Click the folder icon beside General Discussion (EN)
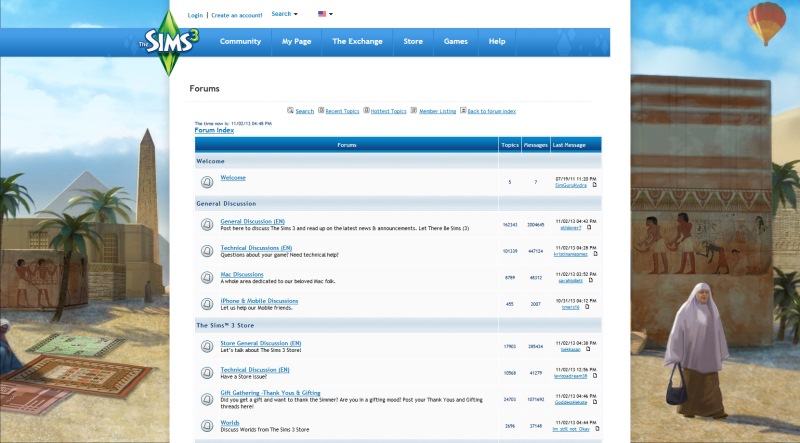 pyautogui.click(x=207, y=225)
